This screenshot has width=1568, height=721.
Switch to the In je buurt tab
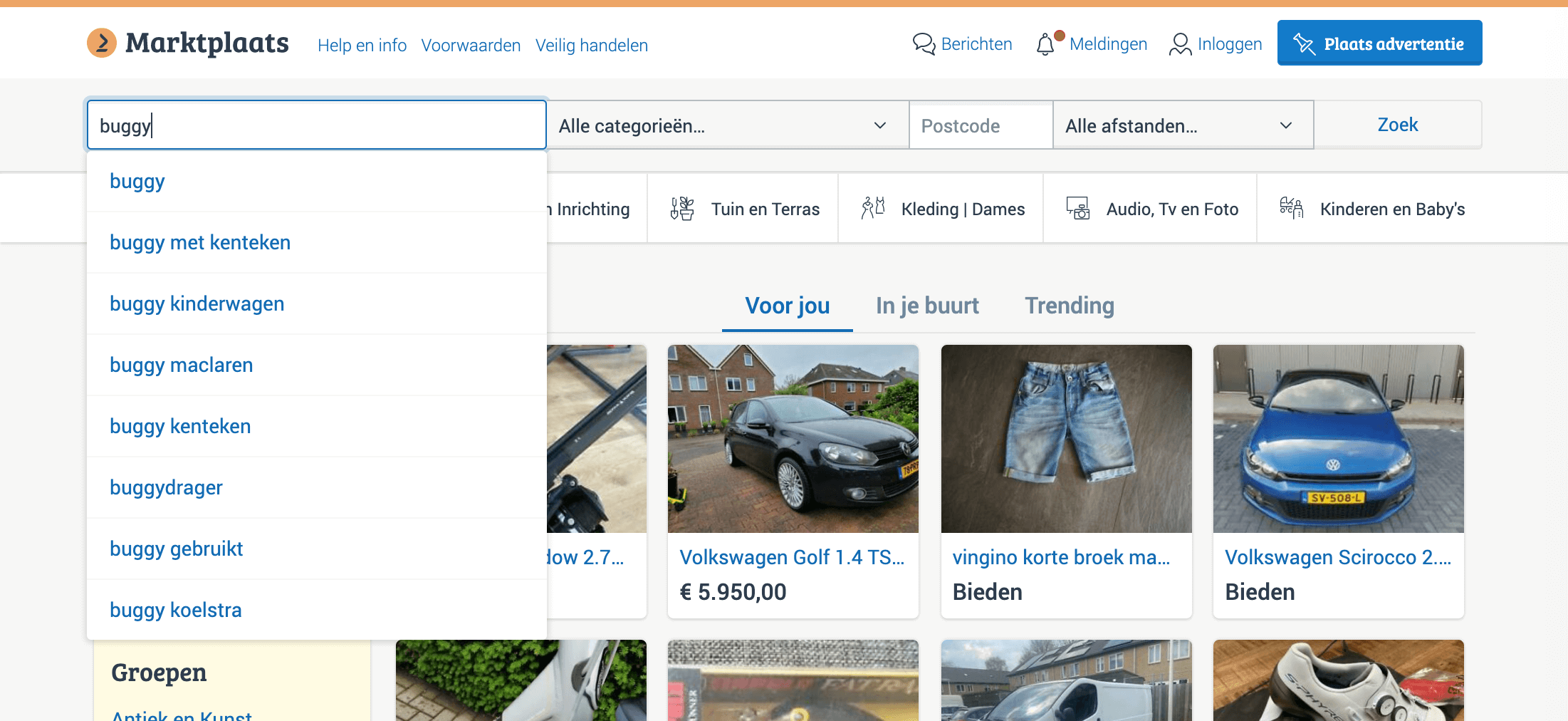927,306
